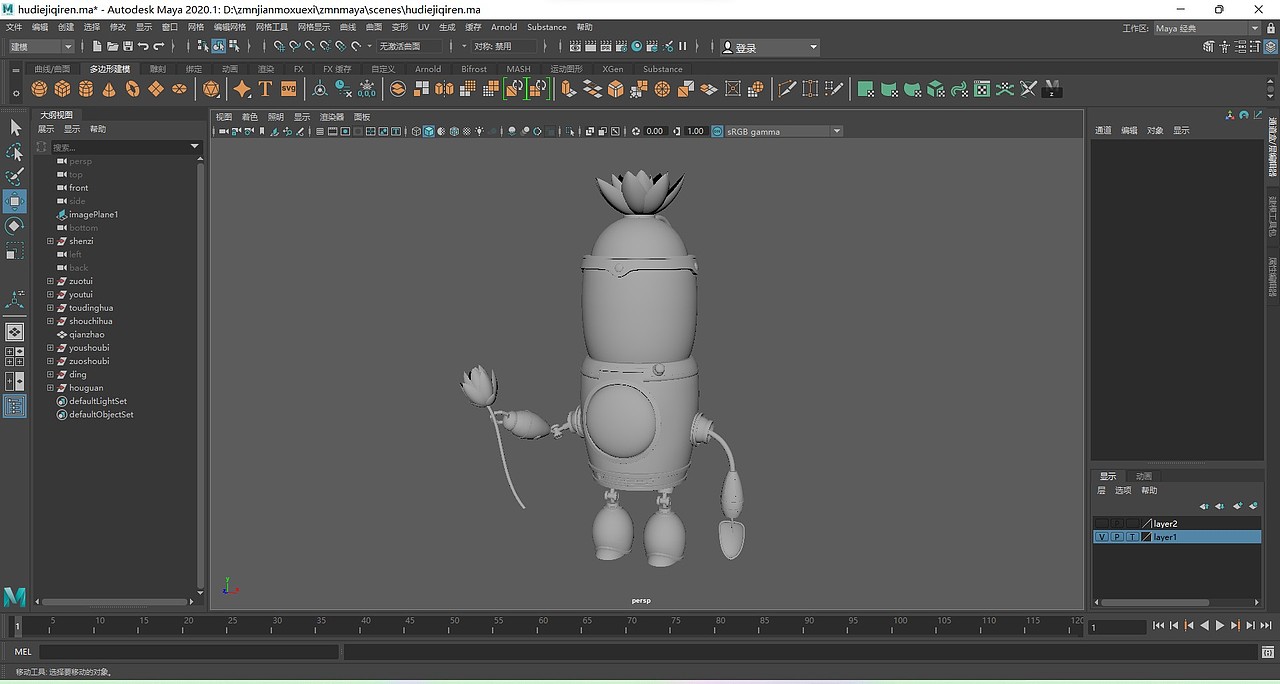Image resolution: width=1280 pixels, height=684 pixels.
Task: Toggle the empty visibility box of layer2
Action: tap(1101, 523)
